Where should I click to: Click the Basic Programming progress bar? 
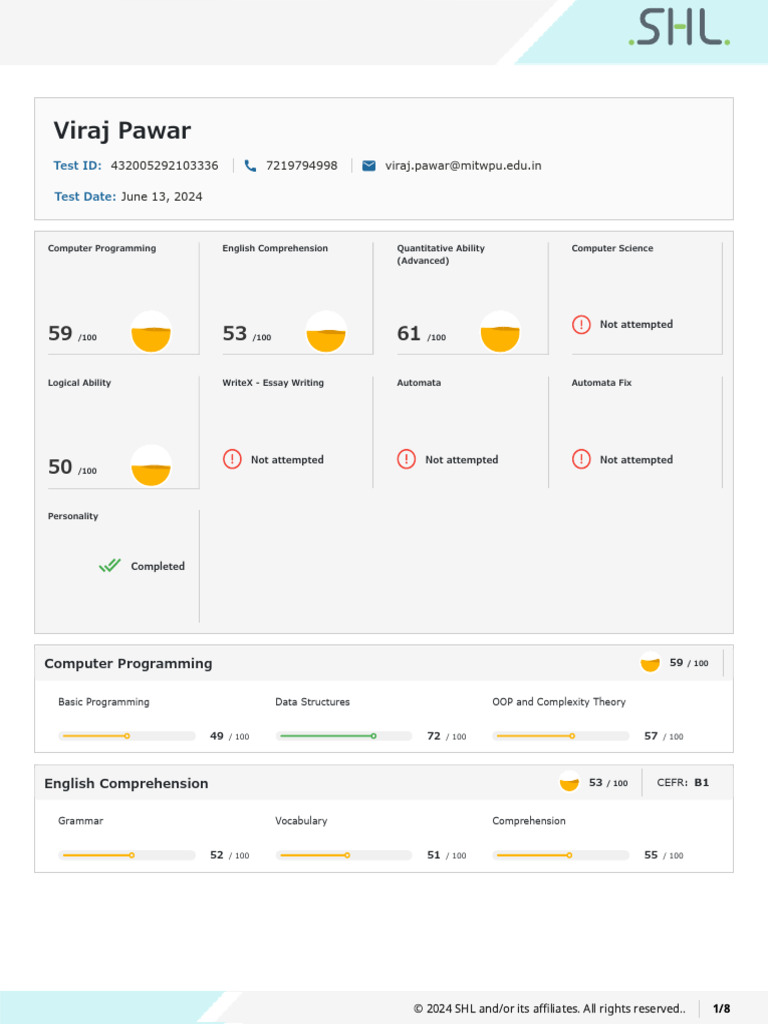coord(127,736)
